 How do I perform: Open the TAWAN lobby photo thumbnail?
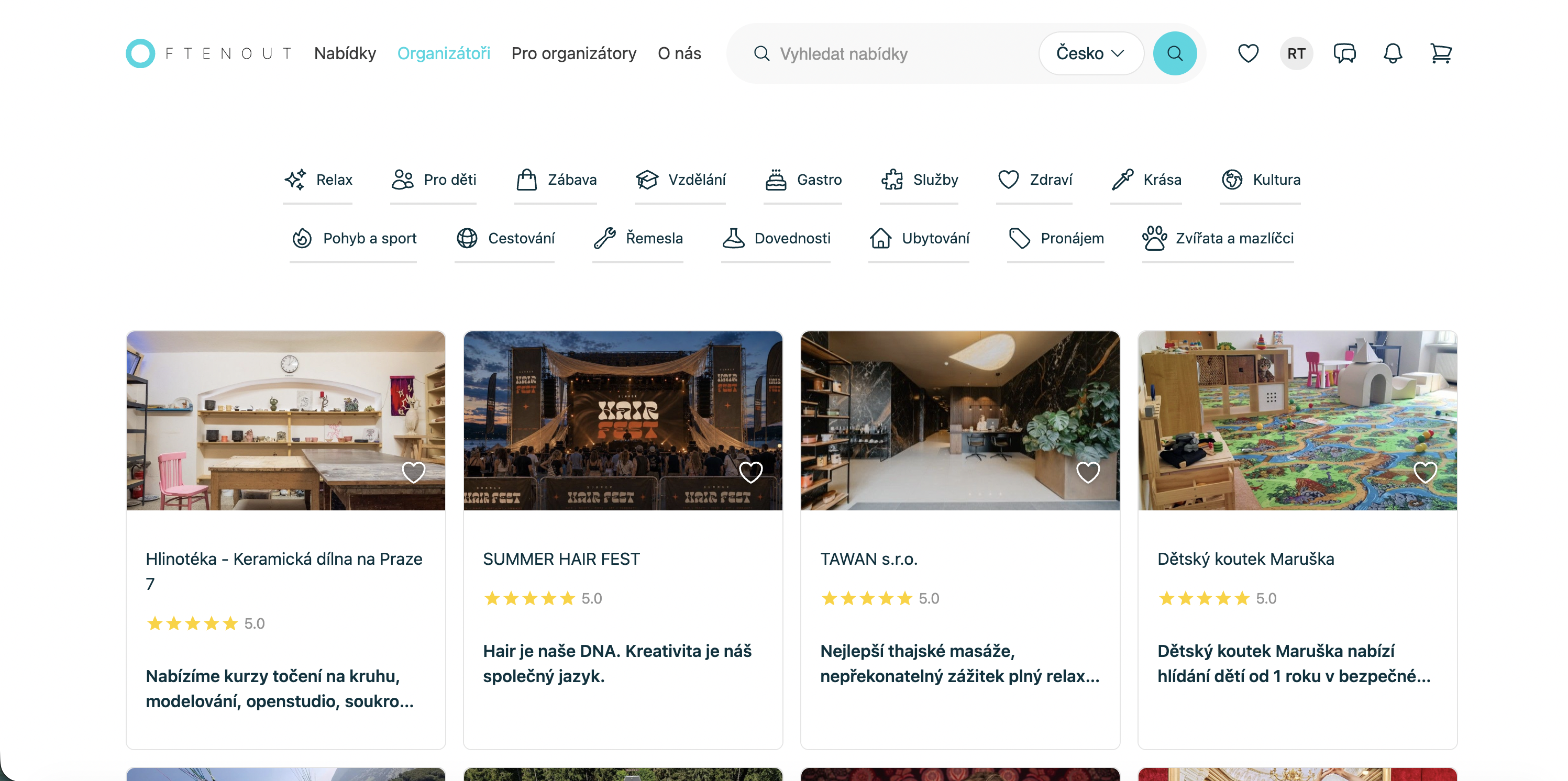coord(960,421)
